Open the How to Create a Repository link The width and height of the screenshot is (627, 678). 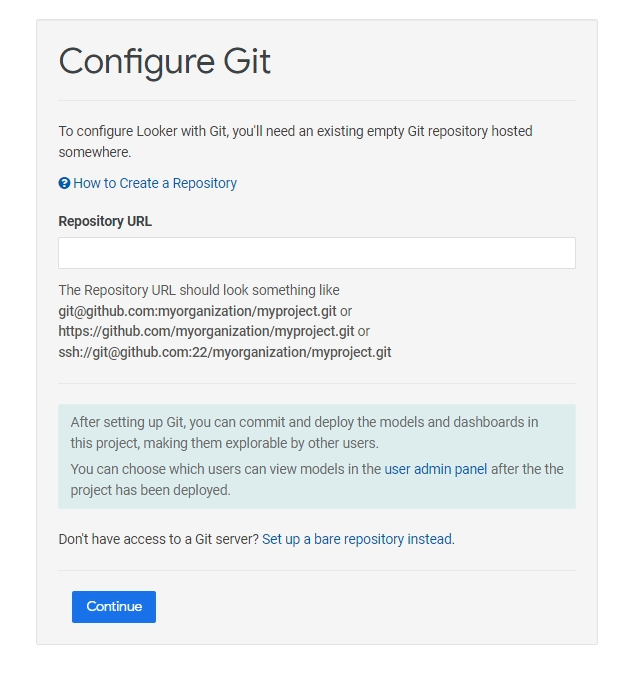coord(155,183)
